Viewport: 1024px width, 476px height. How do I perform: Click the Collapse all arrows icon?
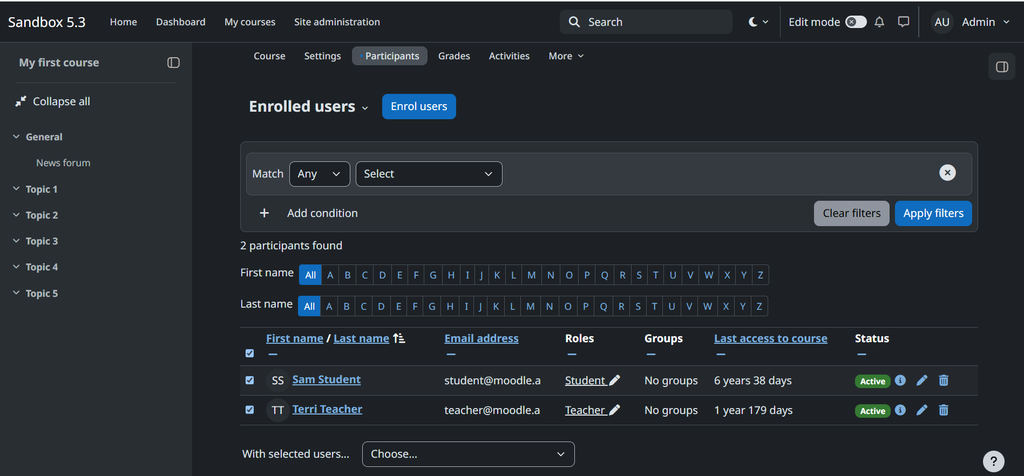pyautogui.click(x=21, y=101)
